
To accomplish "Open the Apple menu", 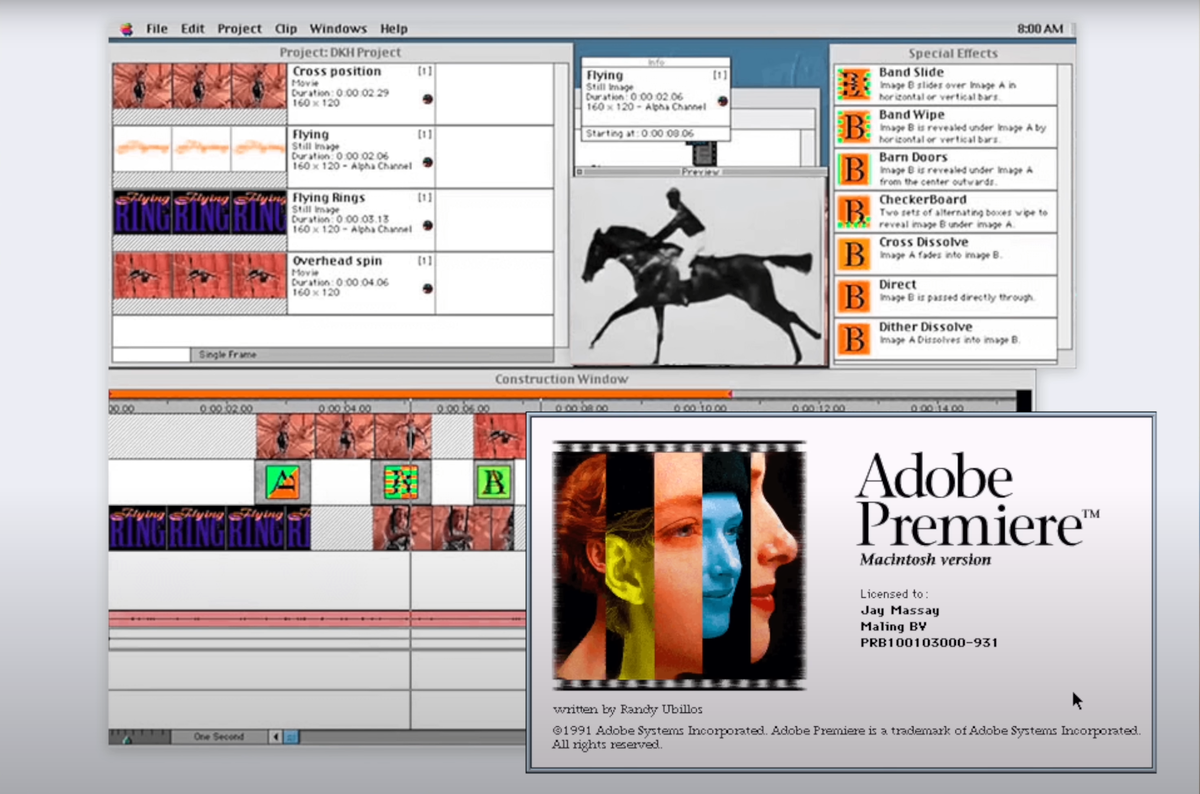I will [126, 29].
